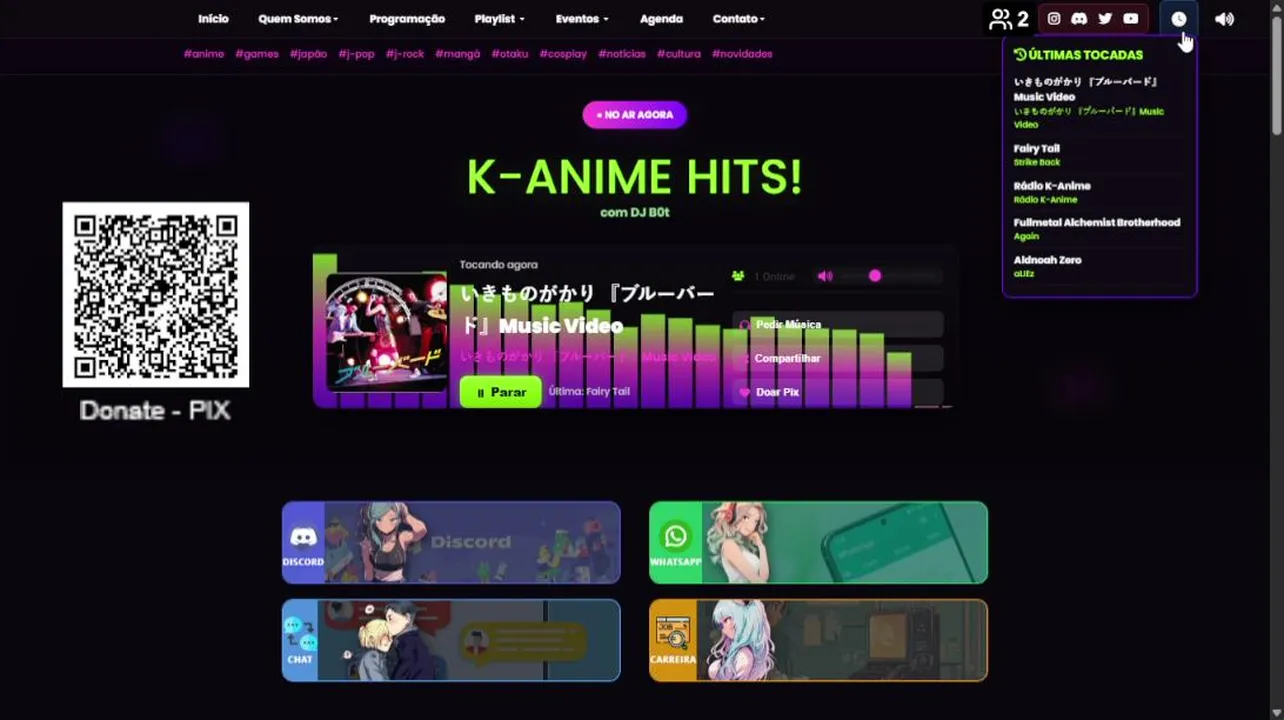
Task: Click the #otaku hashtag link
Action: [x=510, y=54]
